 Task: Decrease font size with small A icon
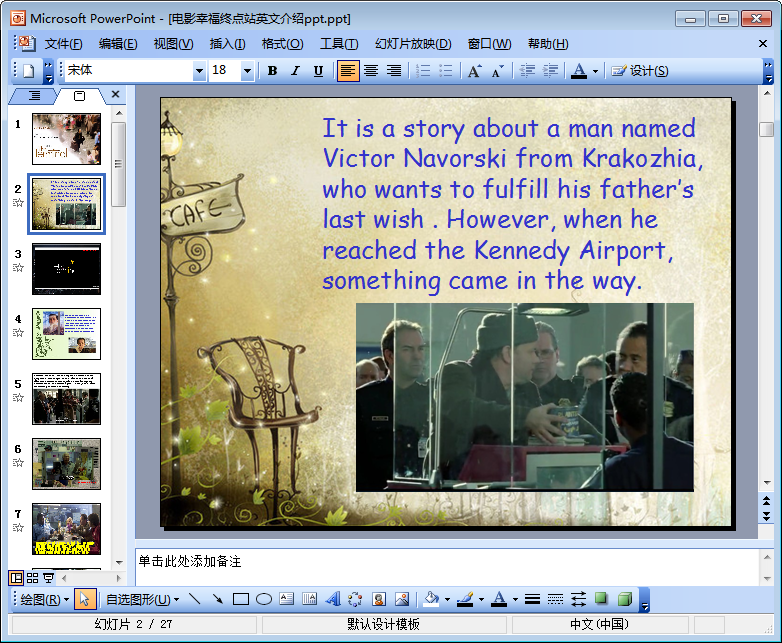[x=497, y=71]
